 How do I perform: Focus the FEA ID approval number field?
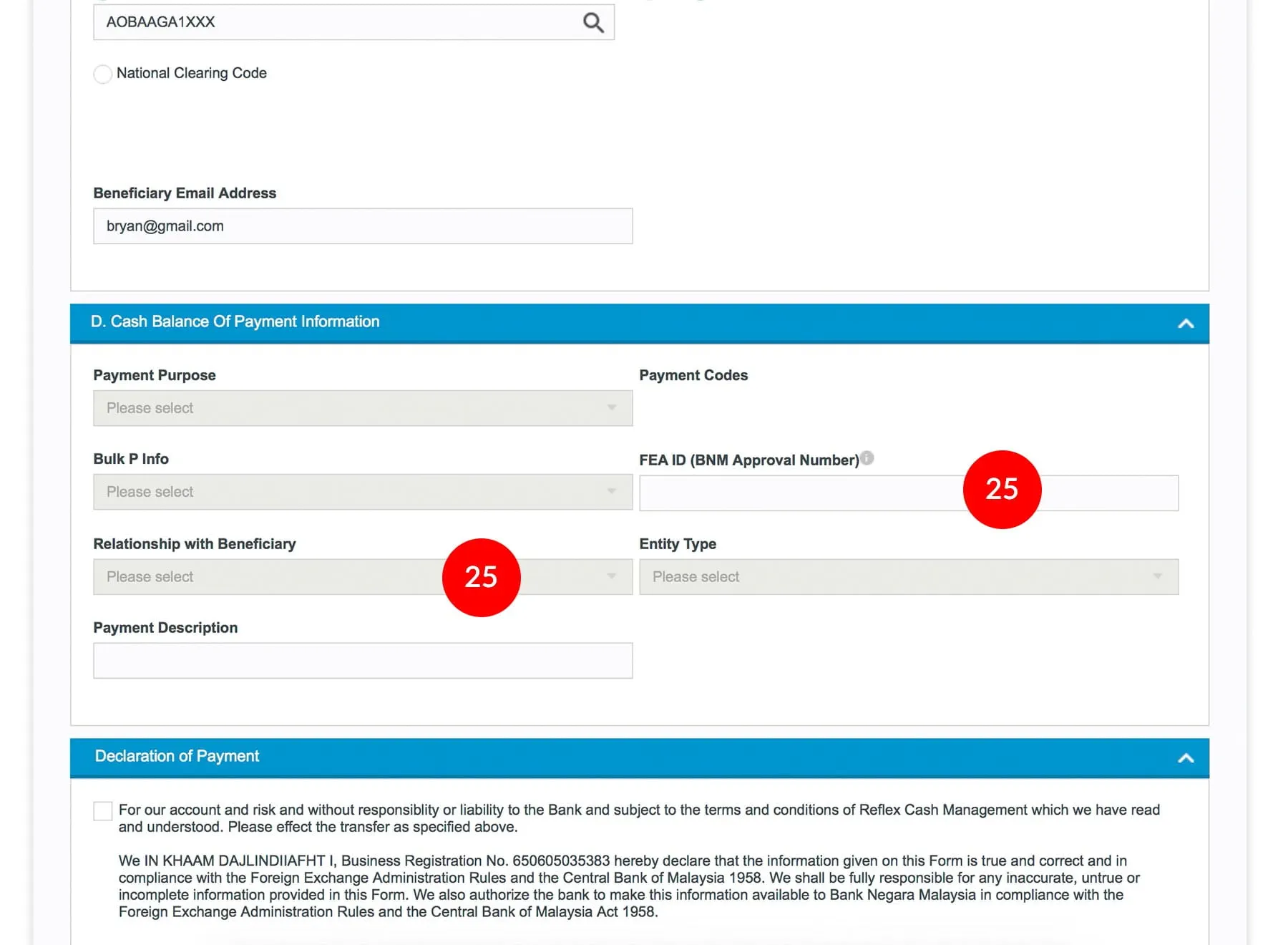pos(794,493)
